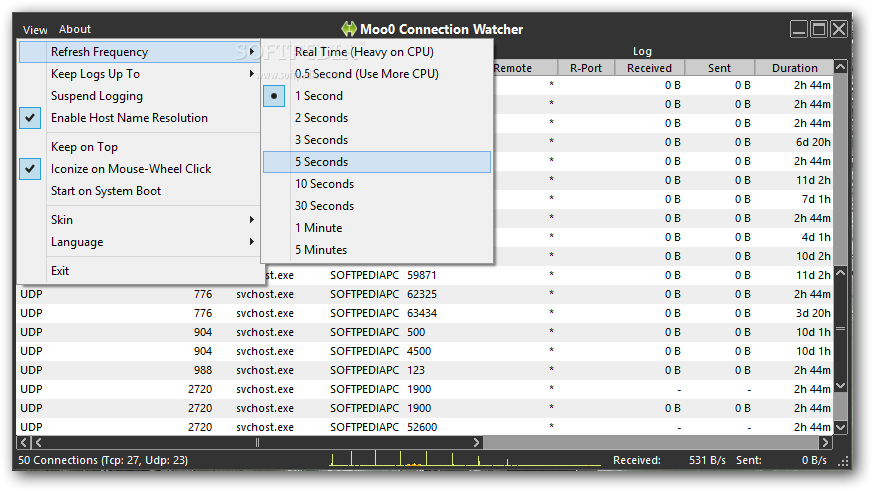Select the row with local port 63434
Viewport: 873px width, 491px height.
pos(425,313)
